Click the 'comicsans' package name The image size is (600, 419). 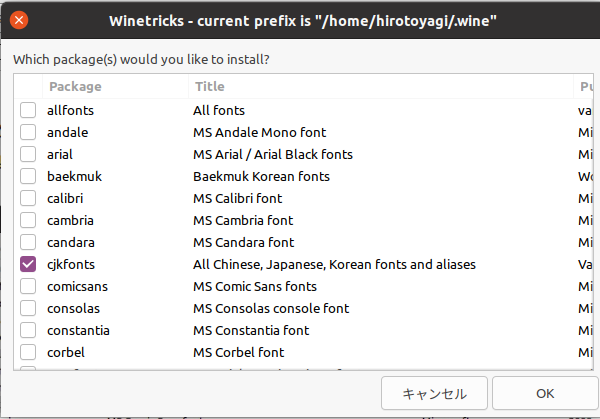[78, 287]
